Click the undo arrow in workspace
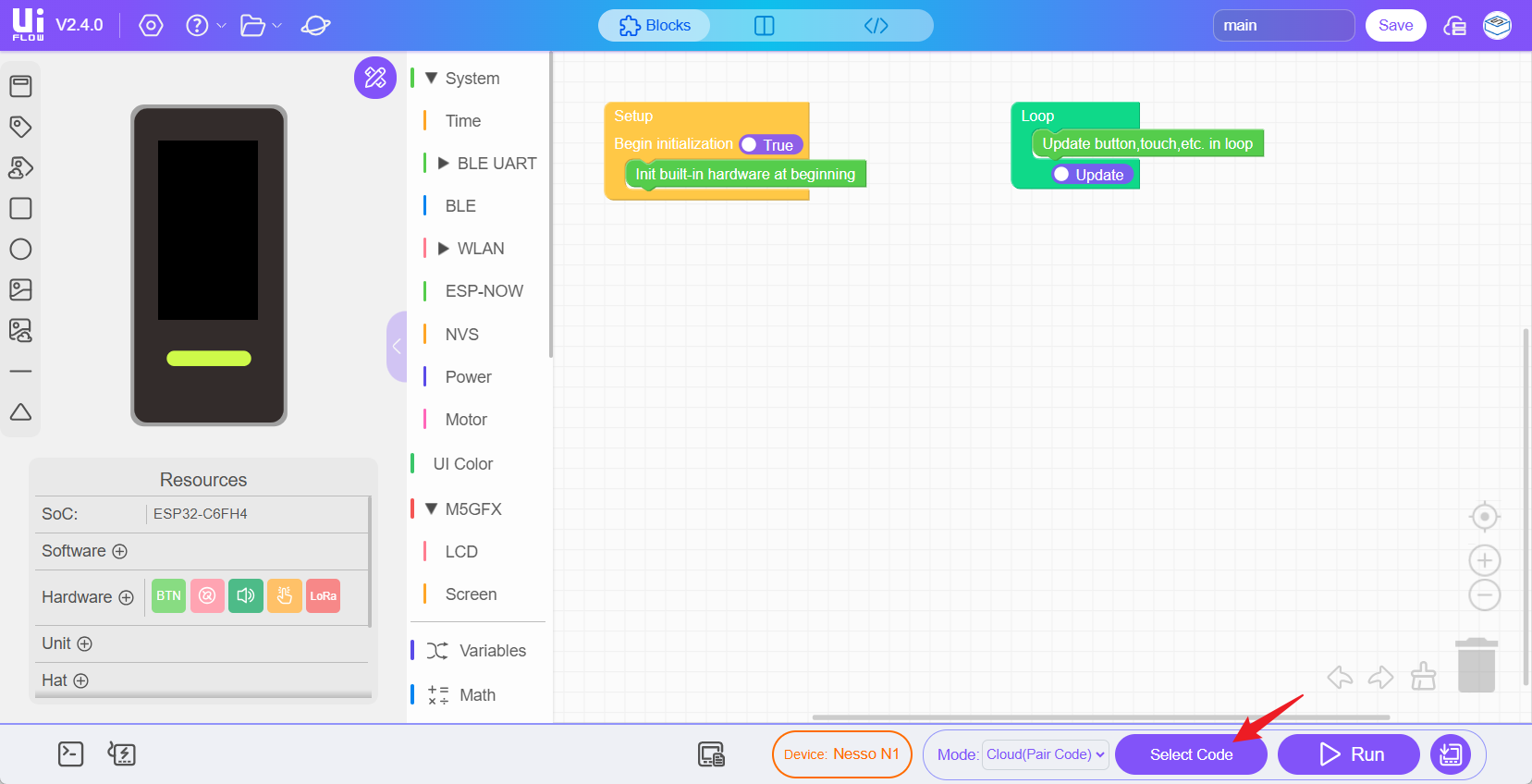 click(1340, 678)
